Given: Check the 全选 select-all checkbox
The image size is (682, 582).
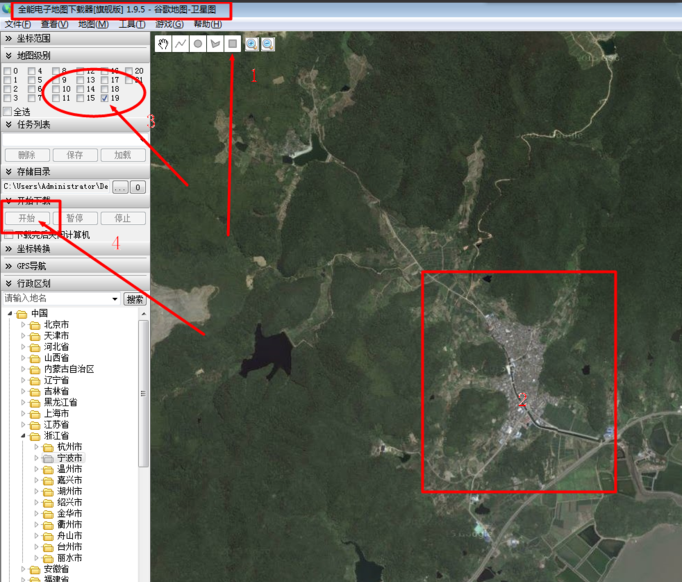Looking at the screenshot, I should point(8,112).
